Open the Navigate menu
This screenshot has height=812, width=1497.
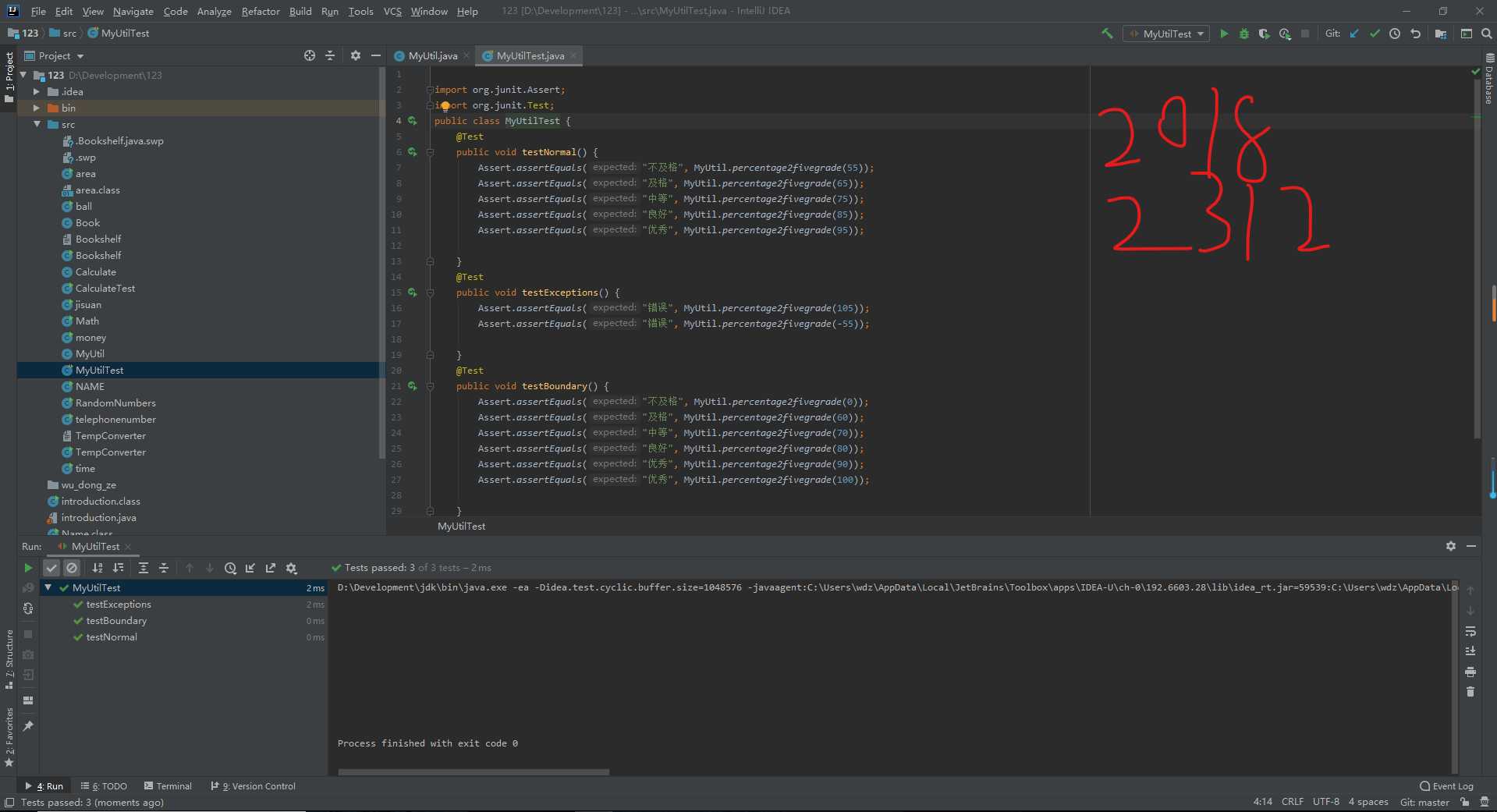(x=133, y=11)
